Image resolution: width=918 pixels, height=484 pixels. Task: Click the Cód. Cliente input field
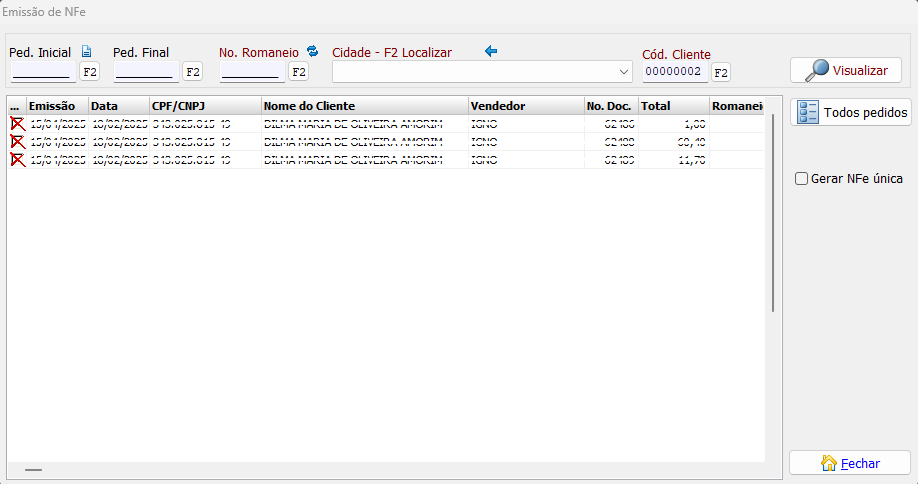675,72
